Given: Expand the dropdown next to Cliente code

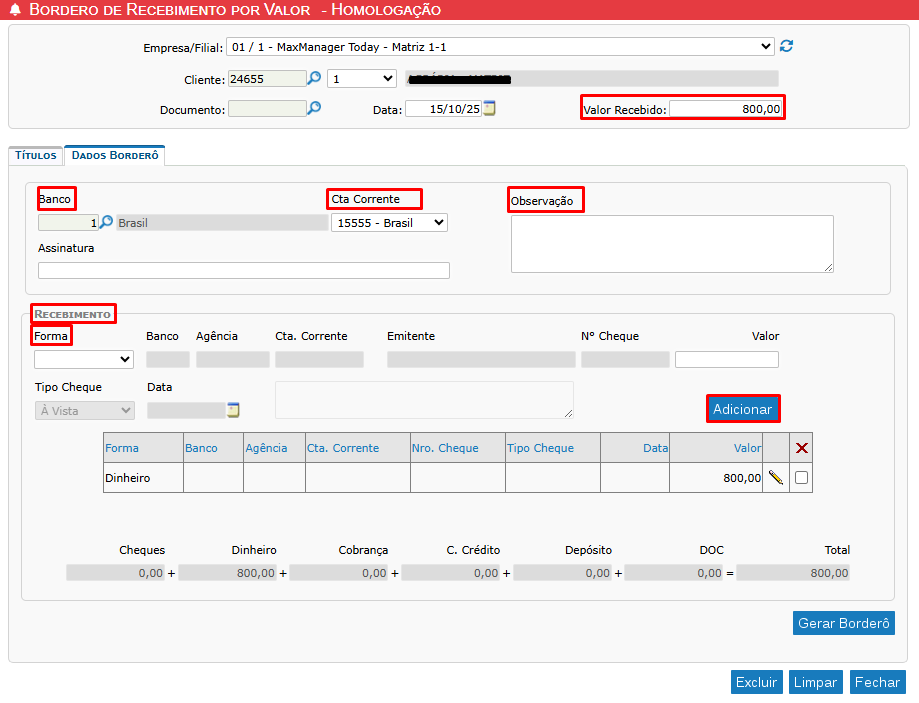Looking at the screenshot, I should (x=362, y=78).
